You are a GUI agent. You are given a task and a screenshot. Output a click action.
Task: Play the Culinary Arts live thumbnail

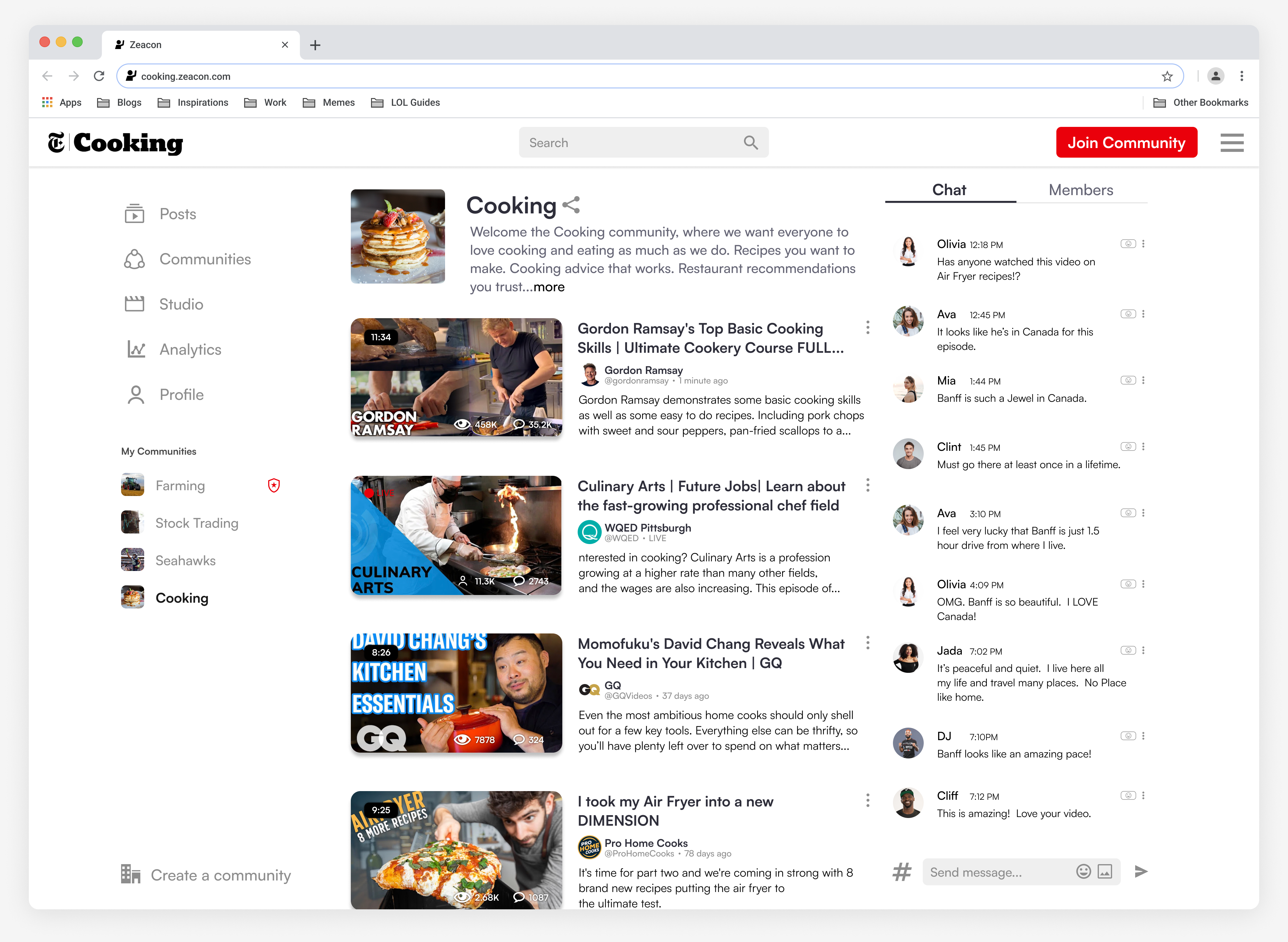(x=456, y=535)
